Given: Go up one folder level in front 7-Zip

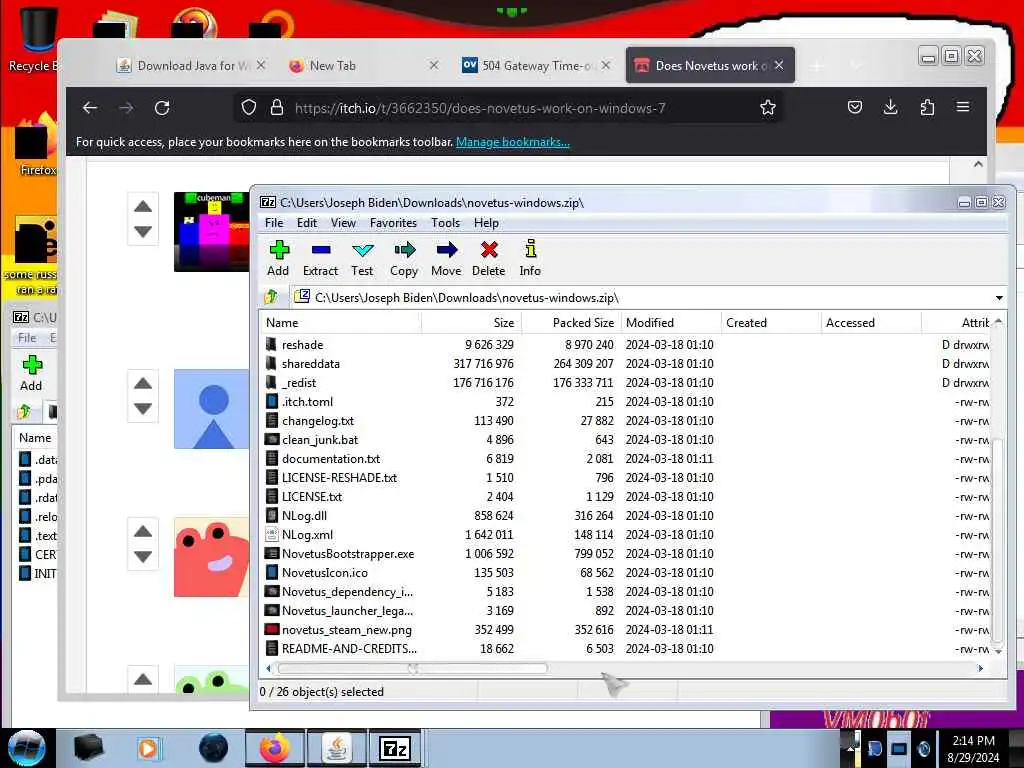Looking at the screenshot, I should pos(271,297).
